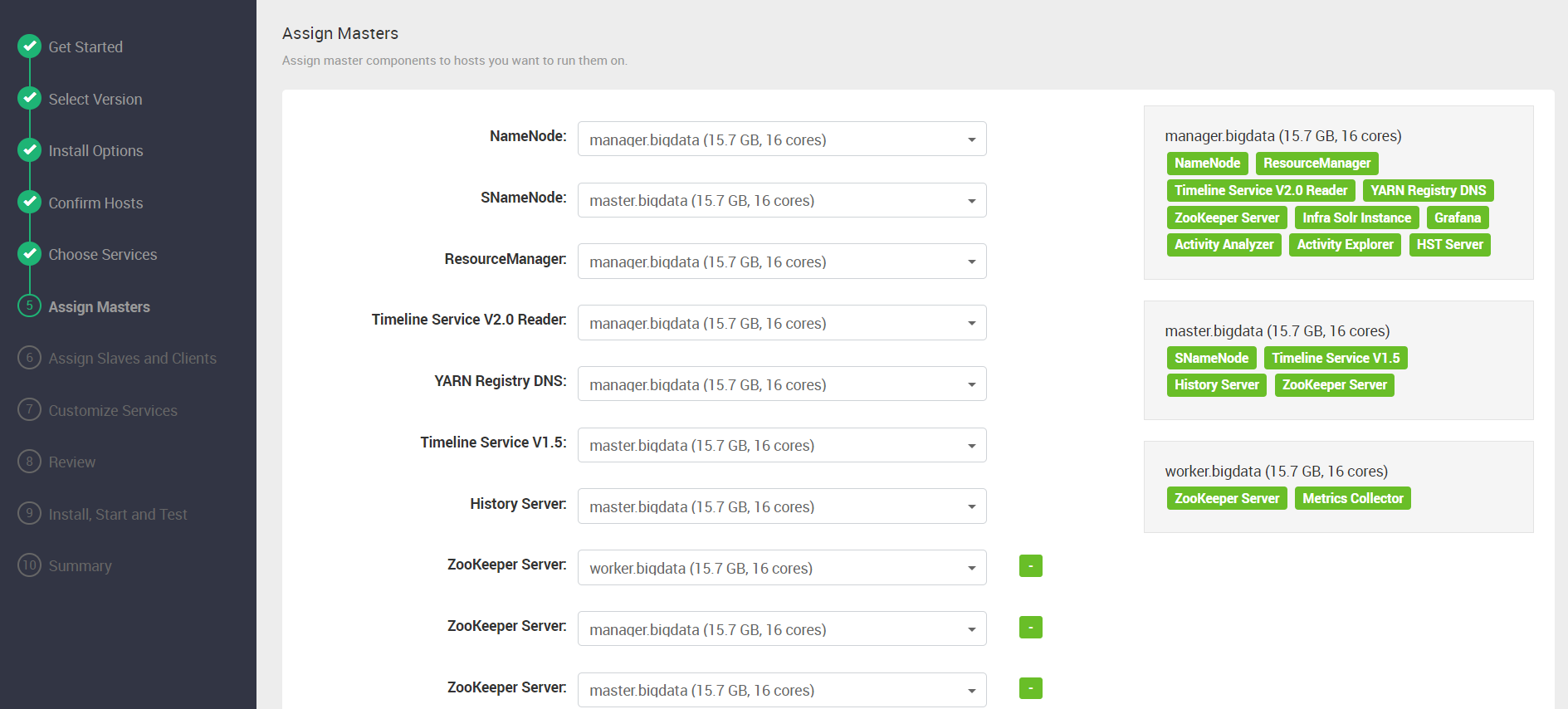Expand the YARN Registry DNS host dropdown
The height and width of the screenshot is (709, 1568).
(782, 384)
